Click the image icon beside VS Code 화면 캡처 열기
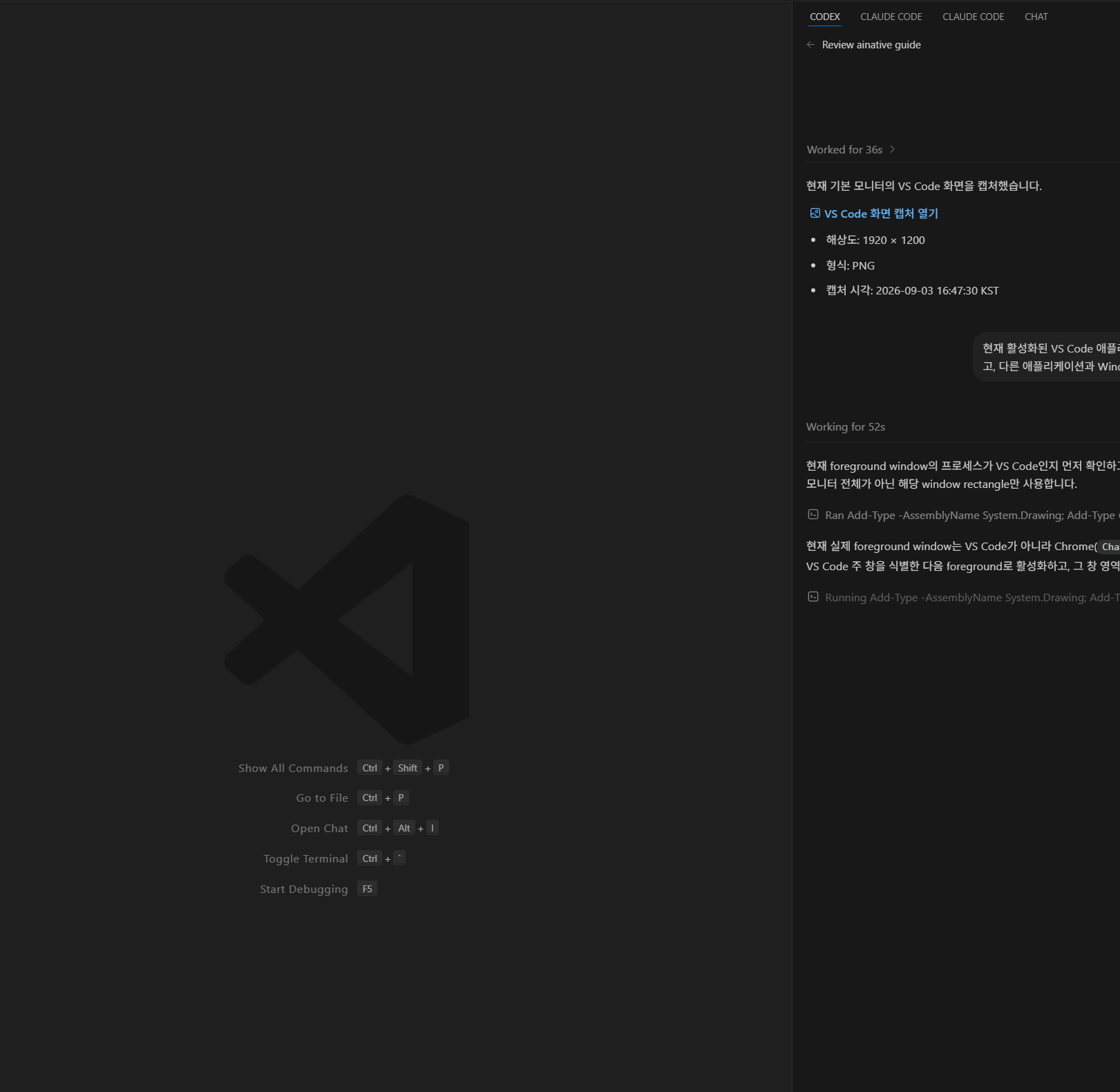 pyautogui.click(x=815, y=214)
